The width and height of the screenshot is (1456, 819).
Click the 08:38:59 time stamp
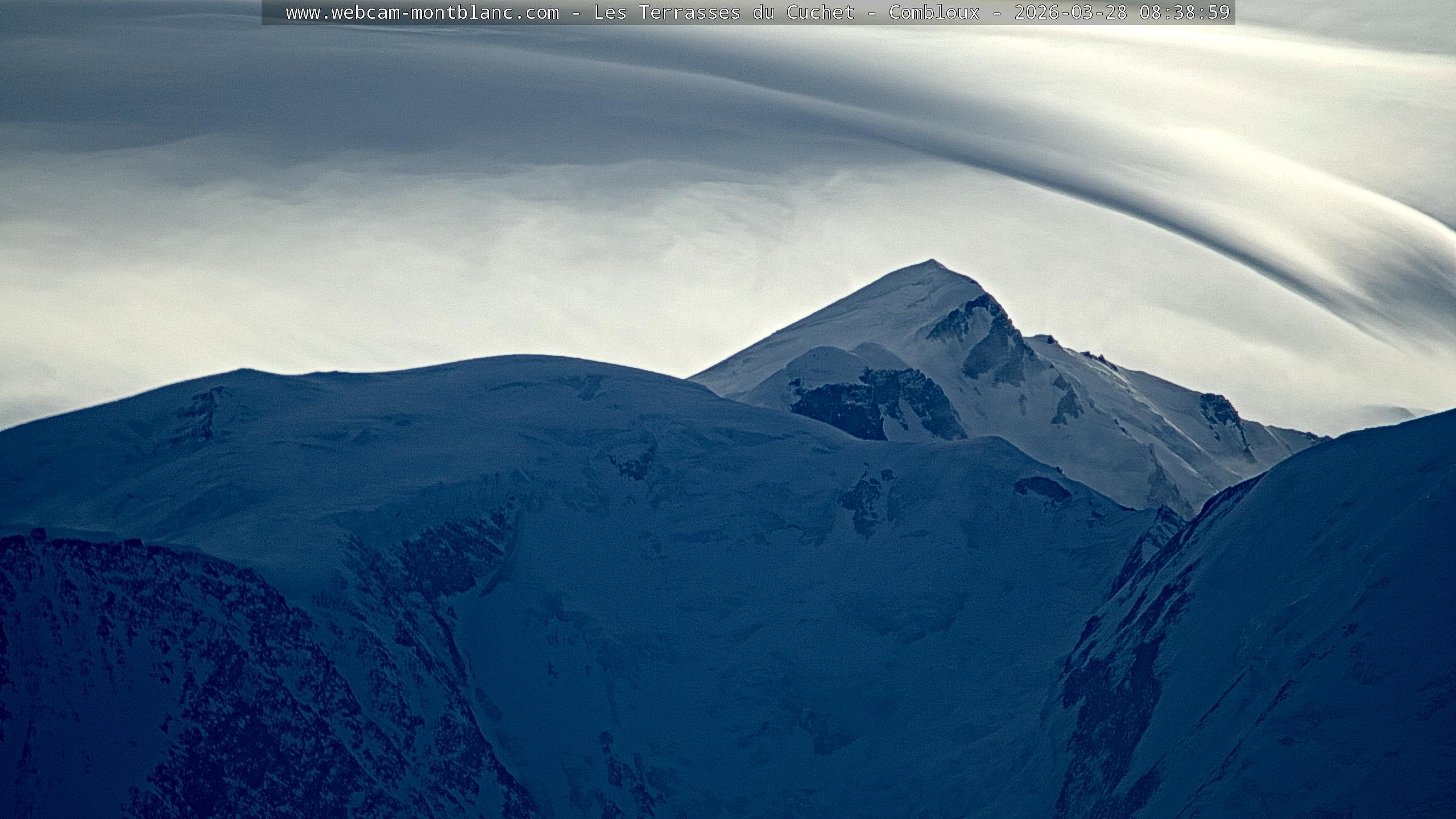[1184, 13]
